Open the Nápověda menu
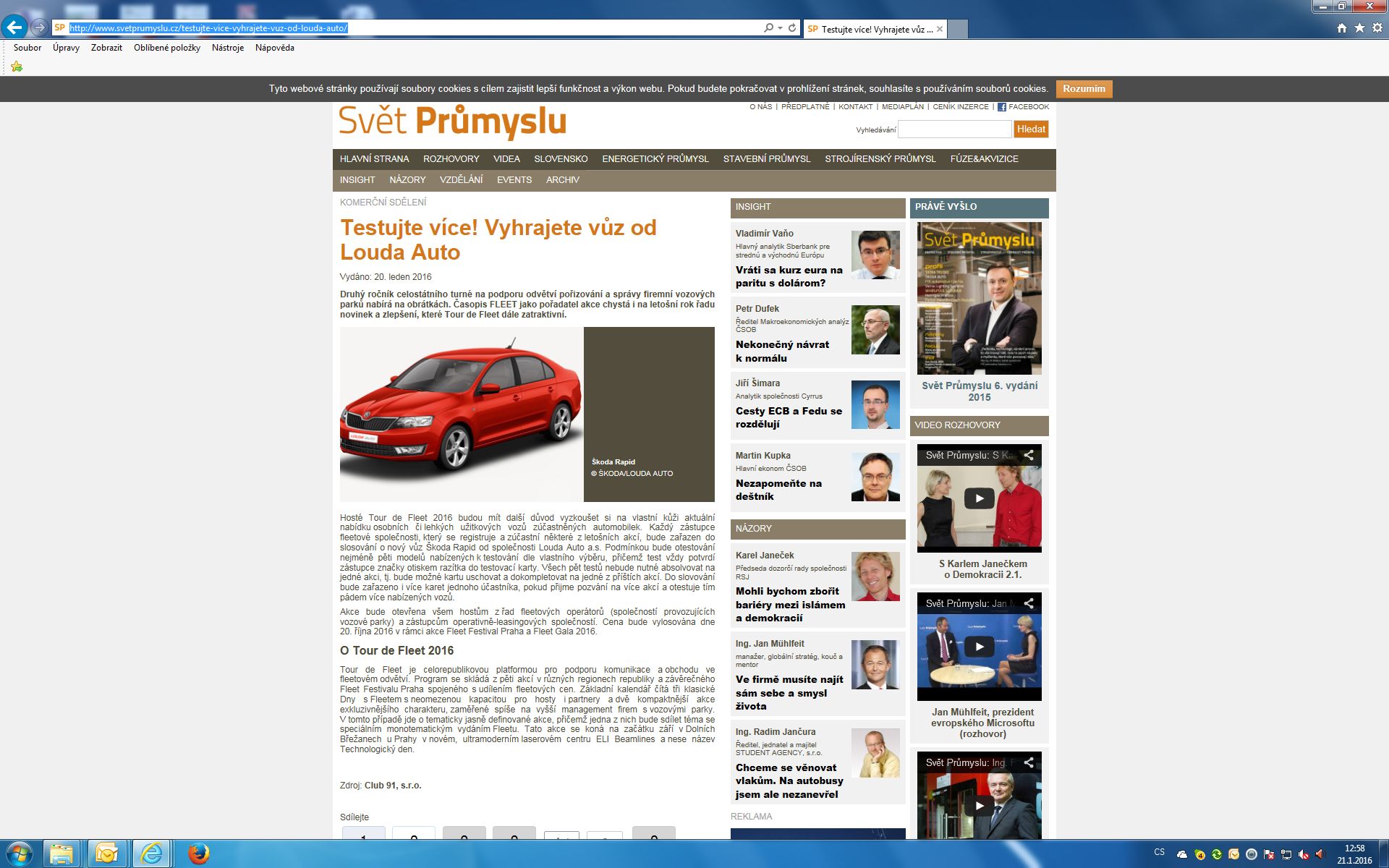Screen dimensions: 1389x868 click(275, 48)
